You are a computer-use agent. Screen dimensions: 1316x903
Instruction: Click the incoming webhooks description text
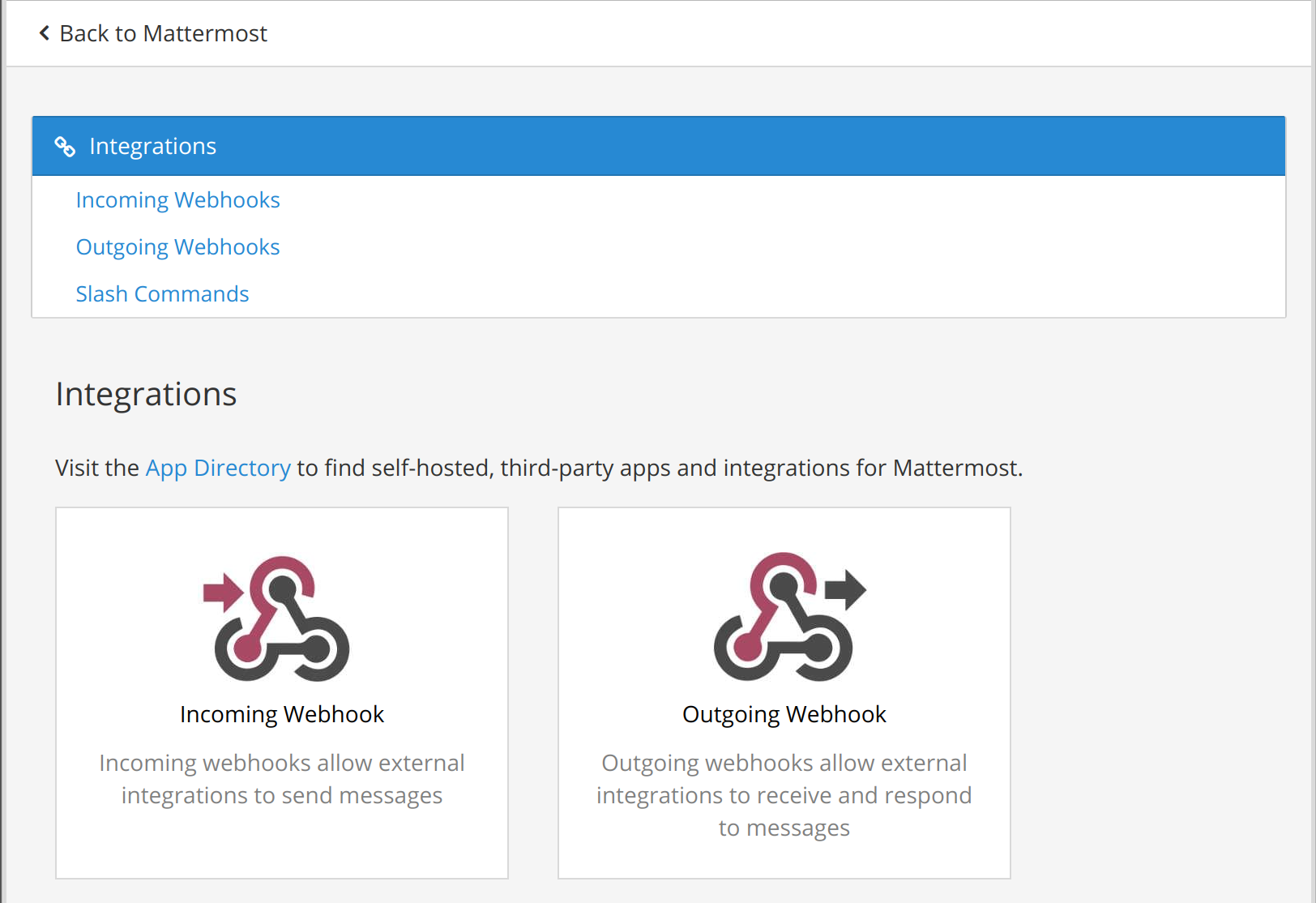281,778
